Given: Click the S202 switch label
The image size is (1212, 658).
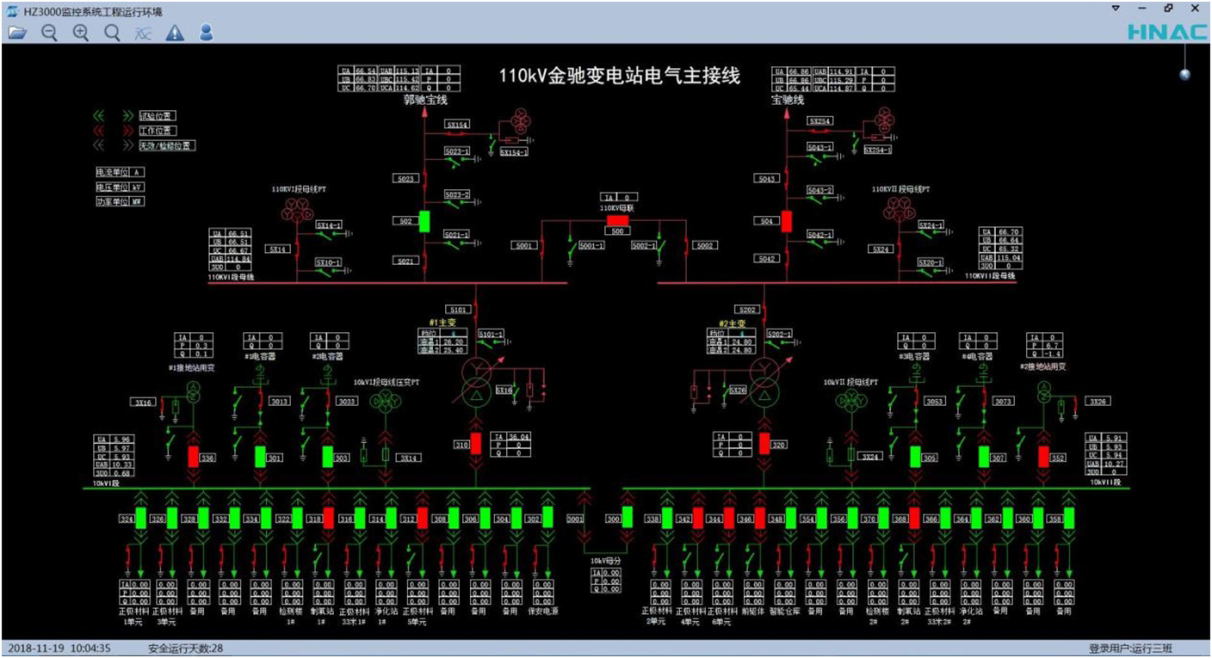Looking at the screenshot, I should click(x=746, y=310).
